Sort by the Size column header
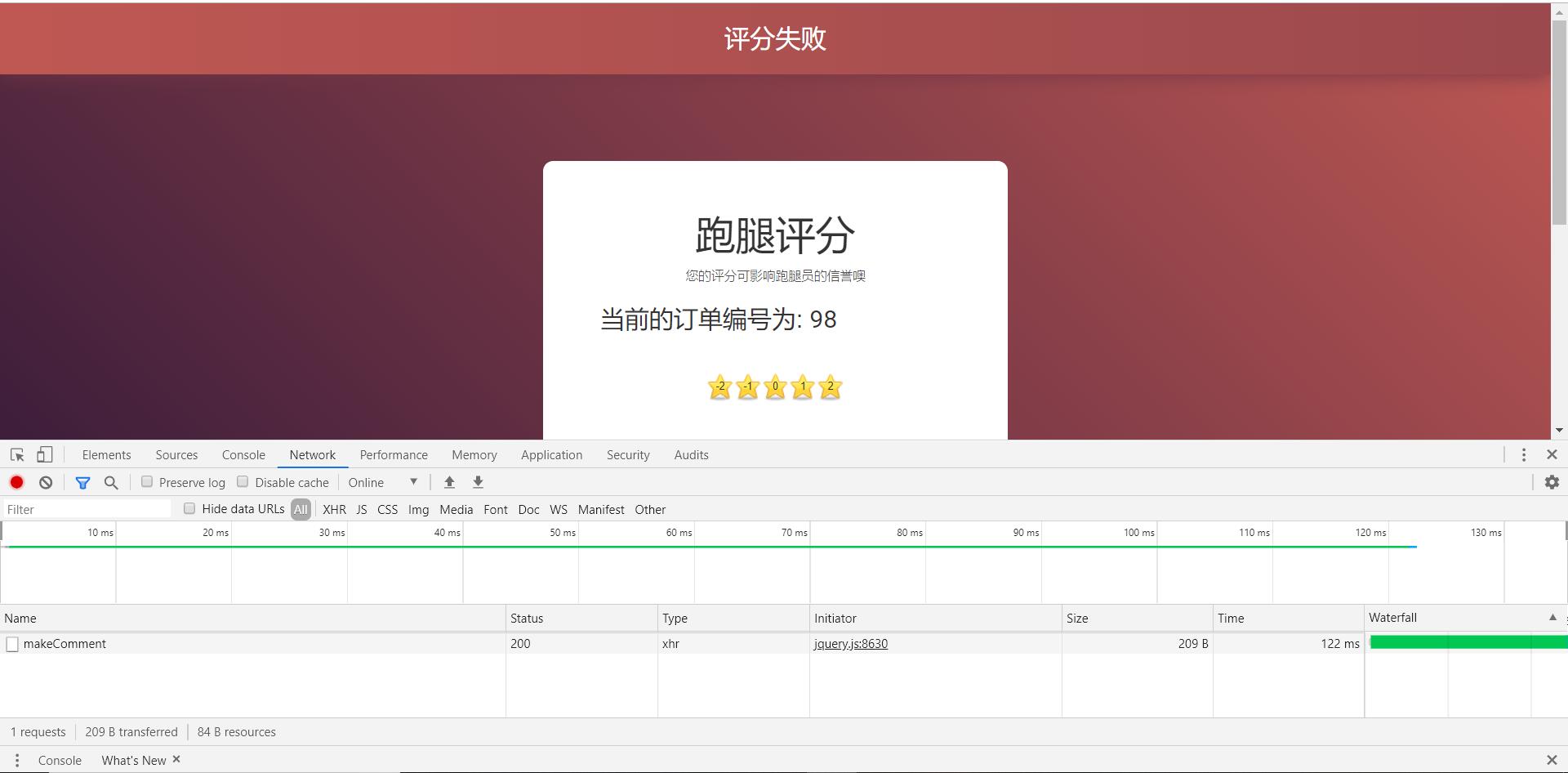The width and height of the screenshot is (1568, 773). coord(1137,619)
